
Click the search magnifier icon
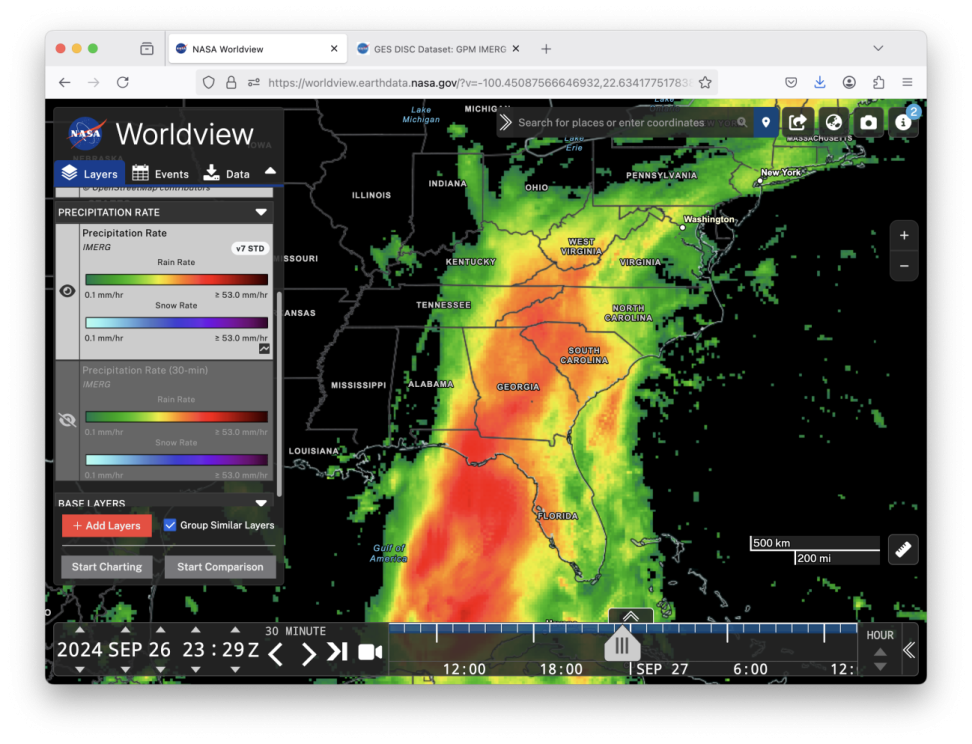coord(742,122)
